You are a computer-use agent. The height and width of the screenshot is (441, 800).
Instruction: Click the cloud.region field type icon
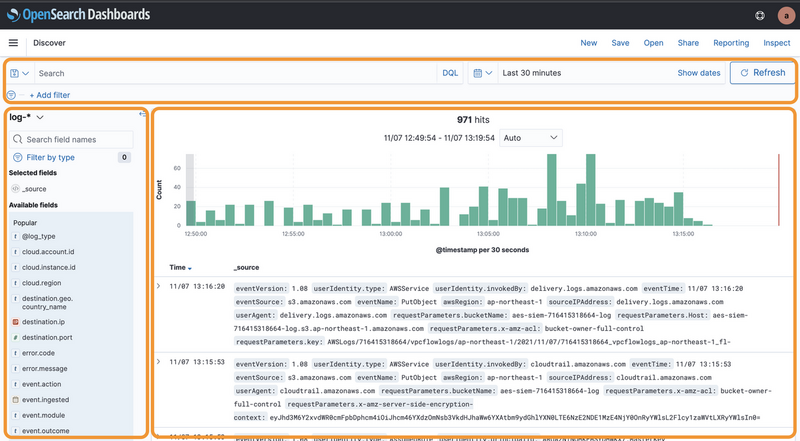coord(15,283)
